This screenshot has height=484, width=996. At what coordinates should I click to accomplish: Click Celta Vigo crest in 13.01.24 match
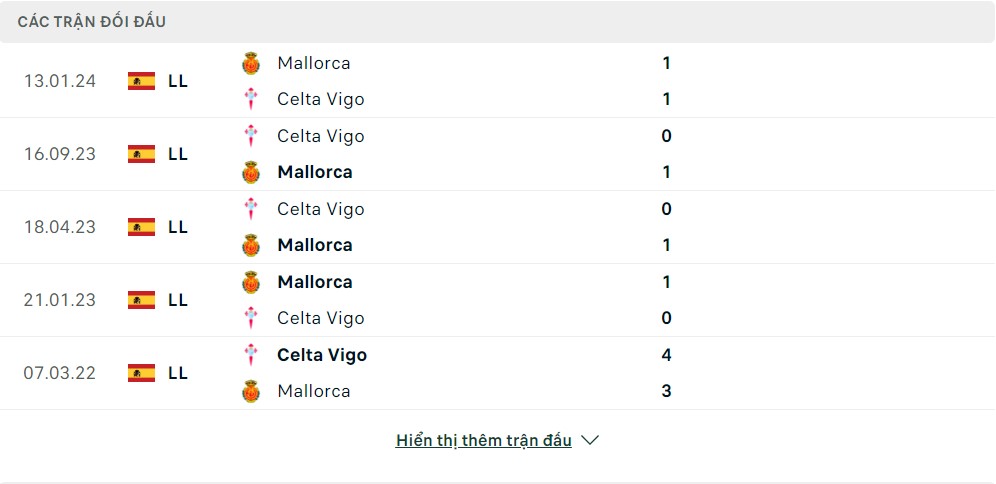[251, 99]
